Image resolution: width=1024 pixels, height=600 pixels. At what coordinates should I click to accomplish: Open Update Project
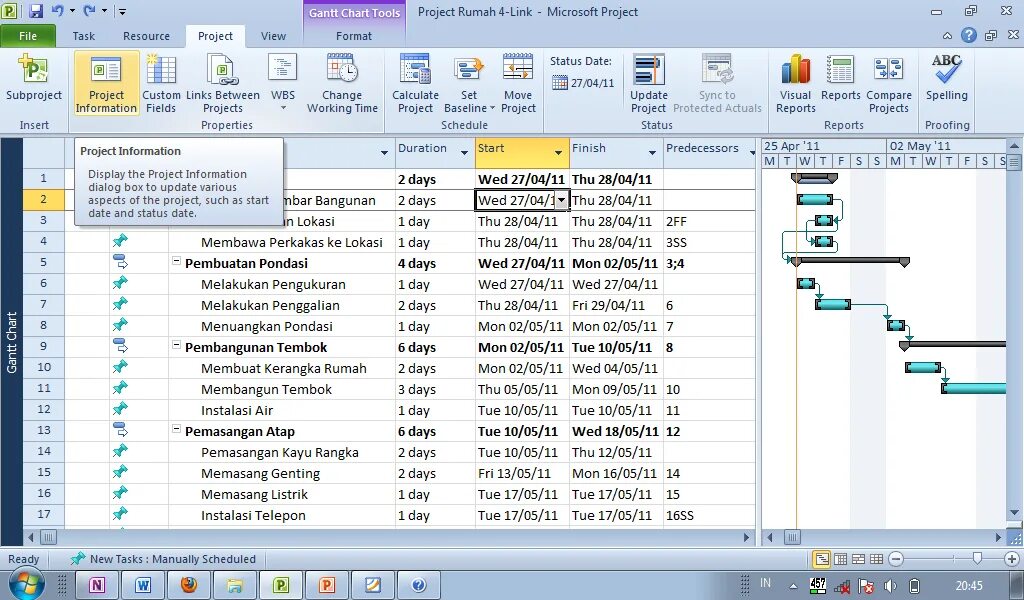pyautogui.click(x=648, y=83)
